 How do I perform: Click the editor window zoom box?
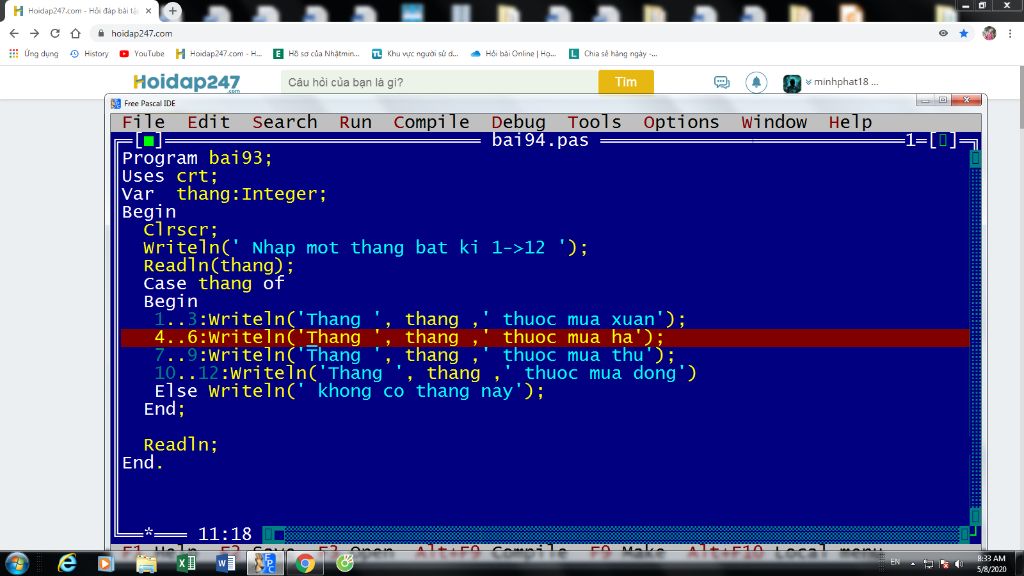(x=943, y=140)
